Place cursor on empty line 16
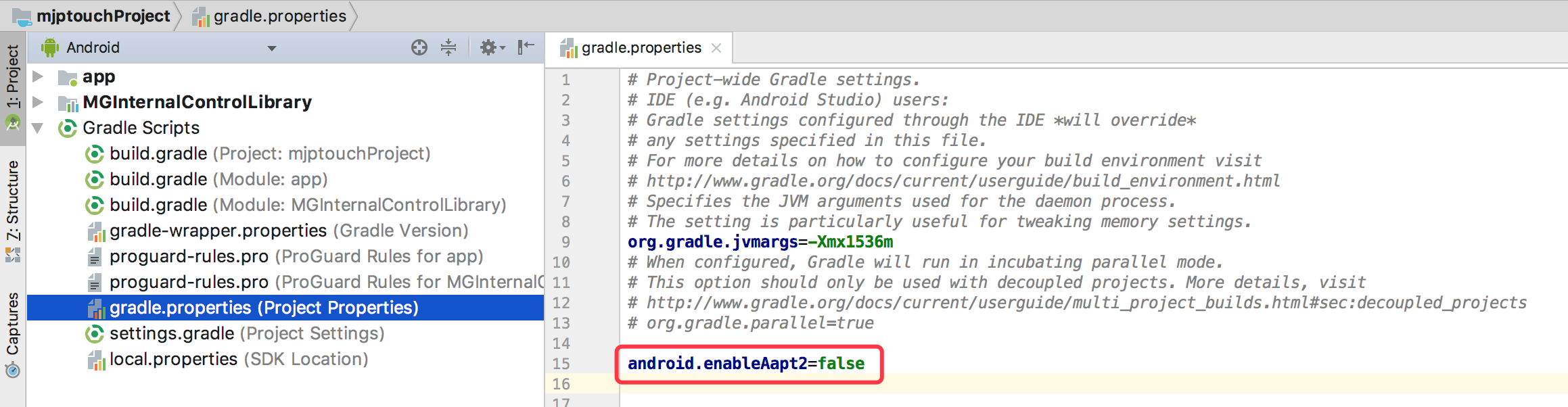Image resolution: width=1568 pixels, height=407 pixels. [1093, 384]
